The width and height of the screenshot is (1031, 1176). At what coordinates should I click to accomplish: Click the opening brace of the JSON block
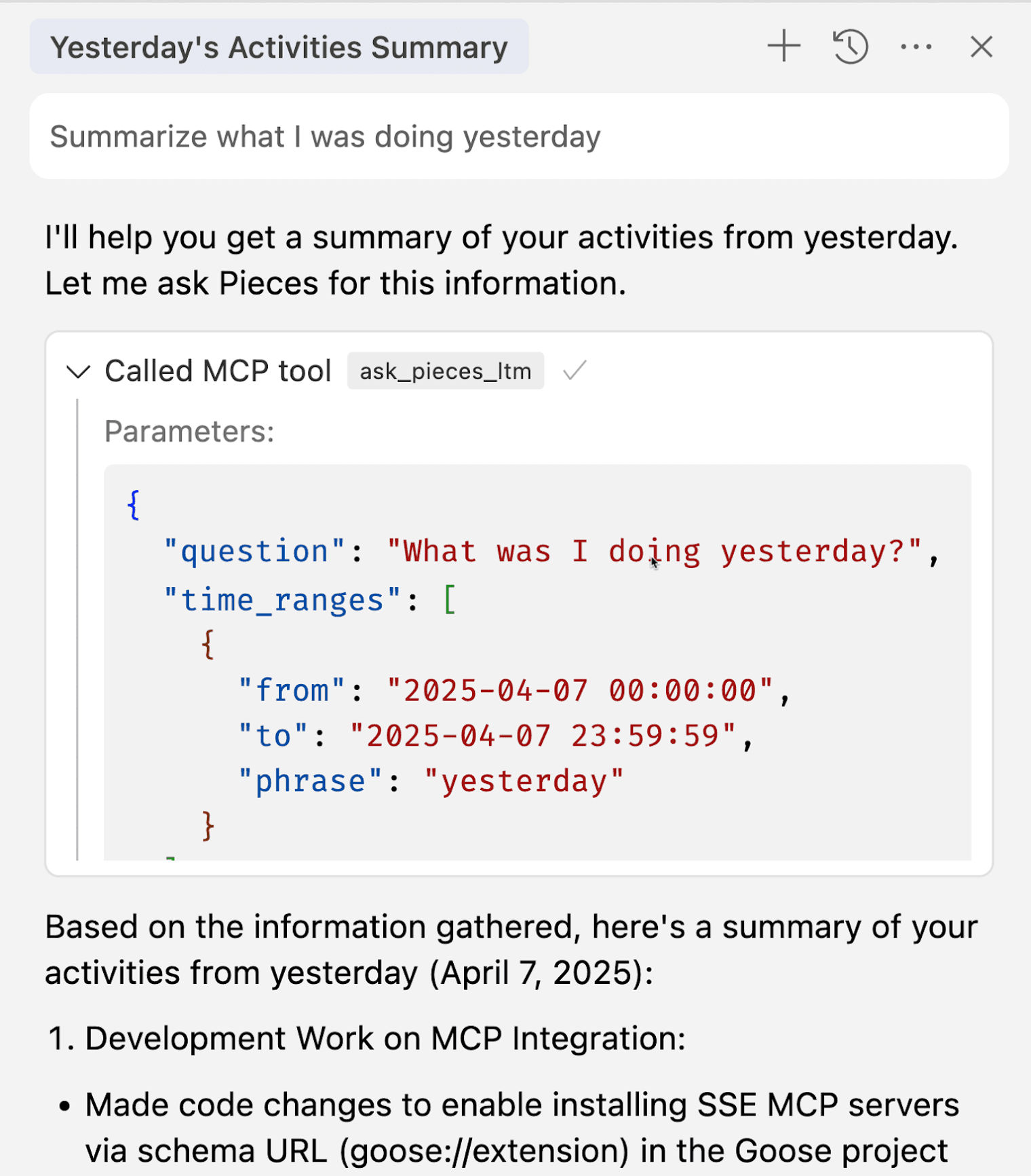click(134, 505)
